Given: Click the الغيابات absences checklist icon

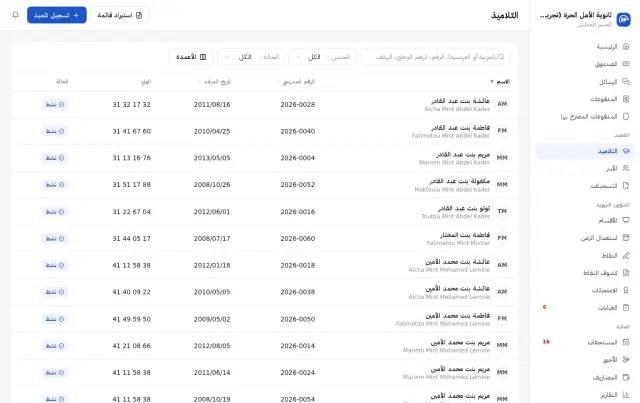Looking at the screenshot, I should [626, 307].
